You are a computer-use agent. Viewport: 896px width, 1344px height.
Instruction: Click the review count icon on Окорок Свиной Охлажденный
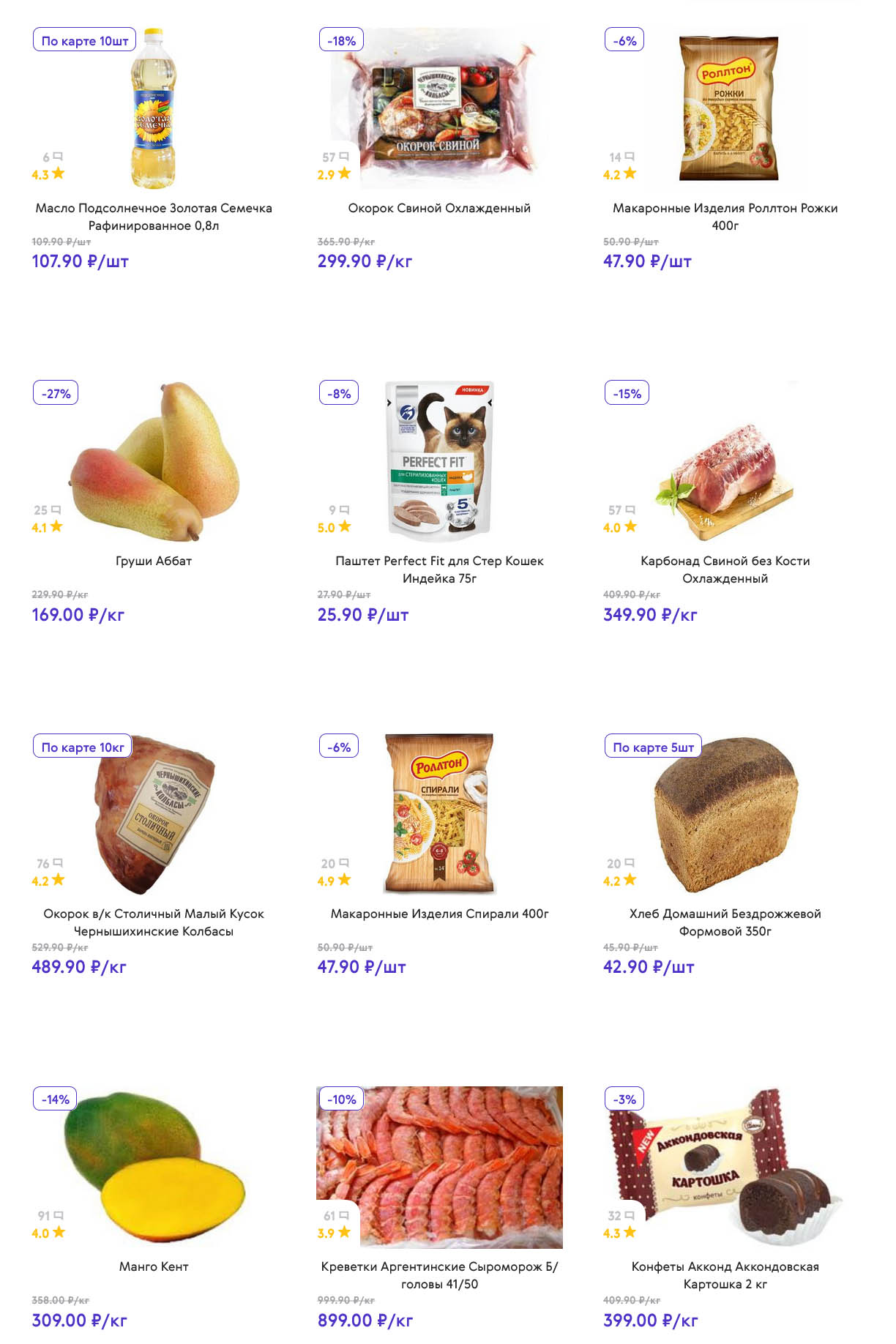[344, 157]
